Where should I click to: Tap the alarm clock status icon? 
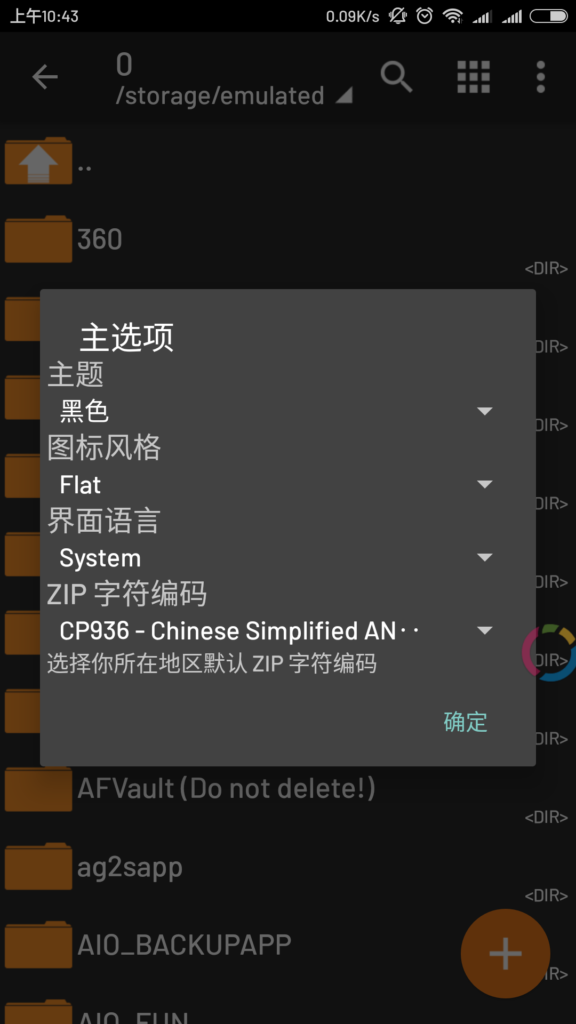pos(425,16)
